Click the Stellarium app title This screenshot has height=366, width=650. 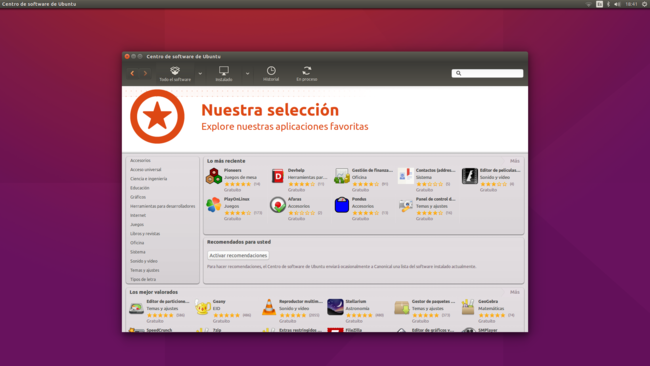click(356, 302)
